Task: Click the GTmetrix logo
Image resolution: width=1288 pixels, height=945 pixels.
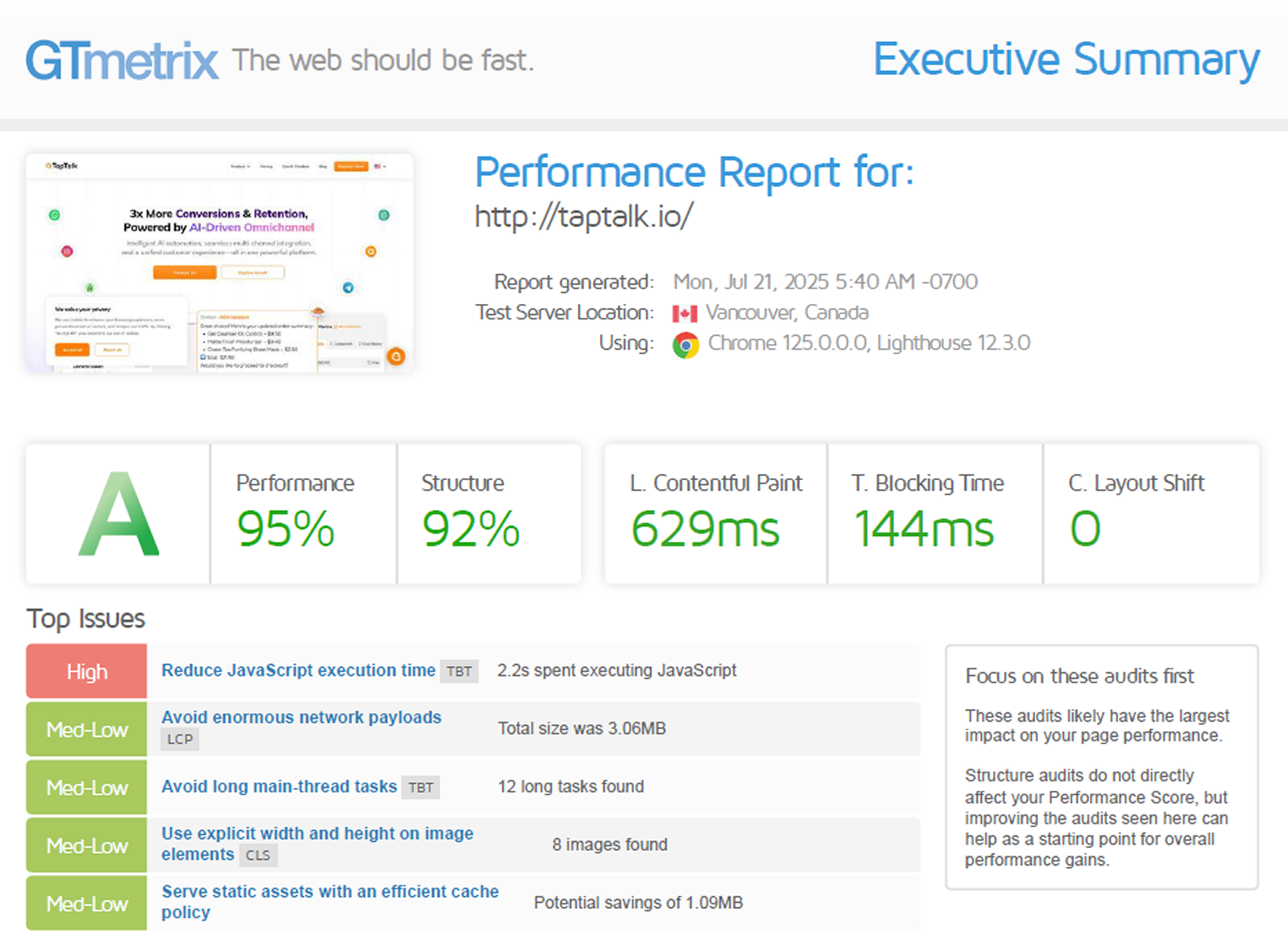Action: point(122,61)
